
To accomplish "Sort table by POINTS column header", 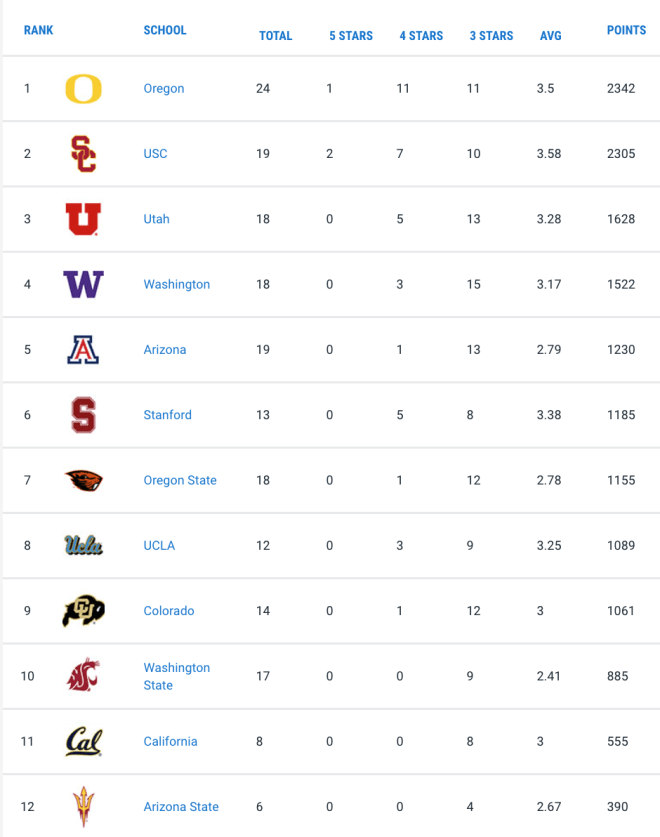I will pos(626,30).
